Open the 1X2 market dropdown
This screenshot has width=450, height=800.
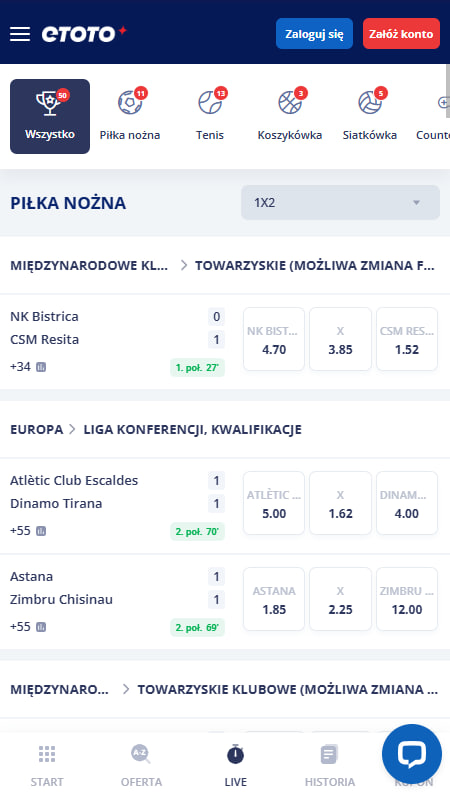pyautogui.click(x=340, y=203)
